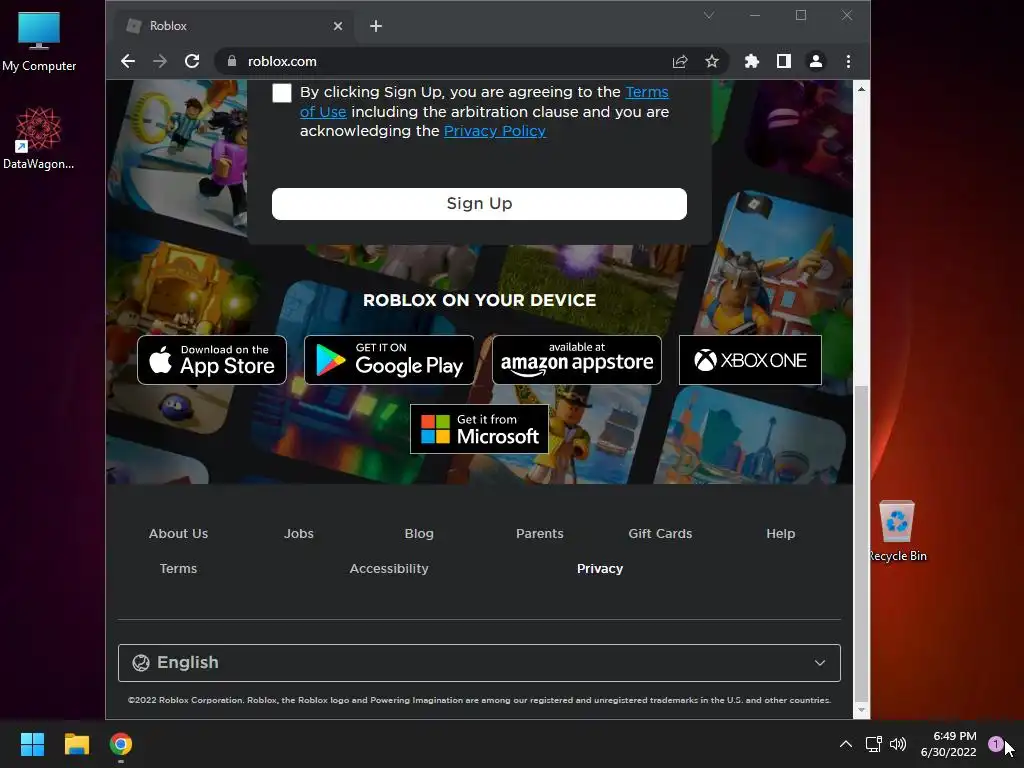Open the Accessibility footer link
This screenshot has width=1024, height=768.
pyautogui.click(x=389, y=569)
